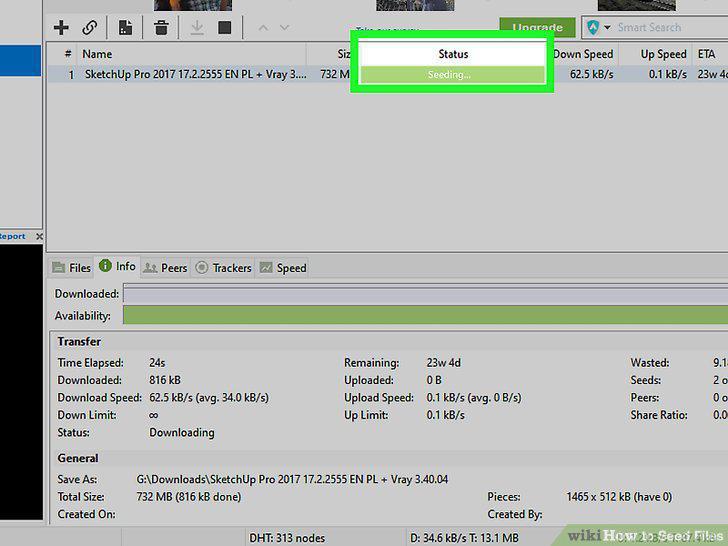Click the Downloaded progress bar
This screenshot has width=728, height=546.
click(x=425, y=295)
